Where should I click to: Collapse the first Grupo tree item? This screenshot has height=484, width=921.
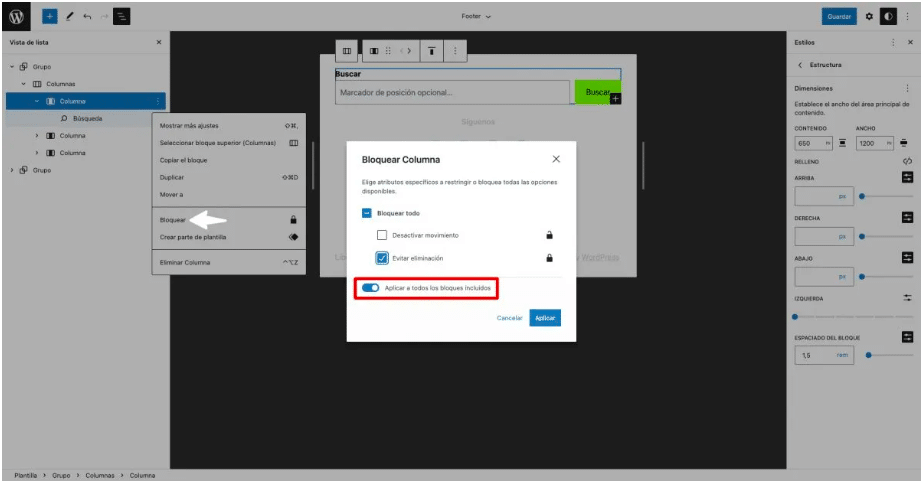coord(12,67)
